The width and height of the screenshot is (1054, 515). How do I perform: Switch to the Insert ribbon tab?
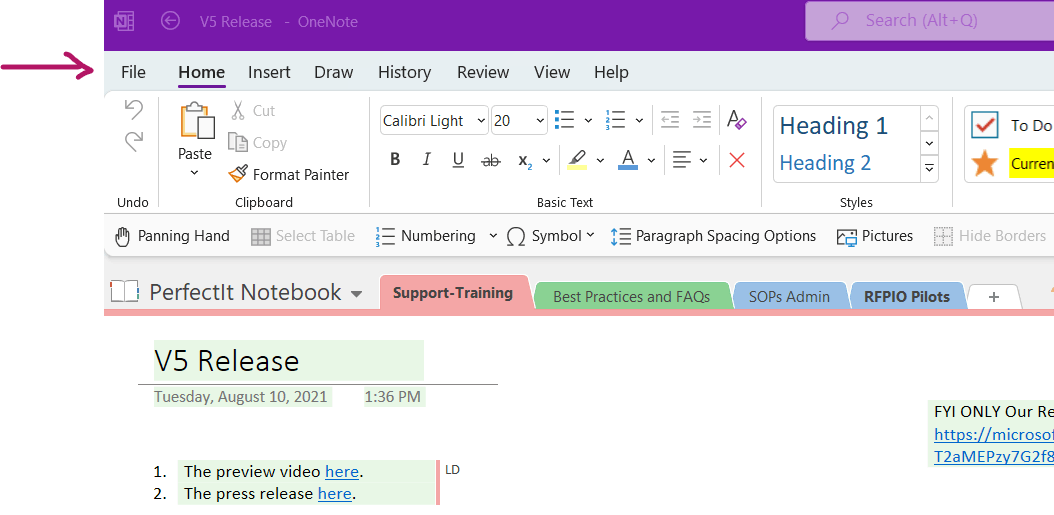(x=269, y=72)
